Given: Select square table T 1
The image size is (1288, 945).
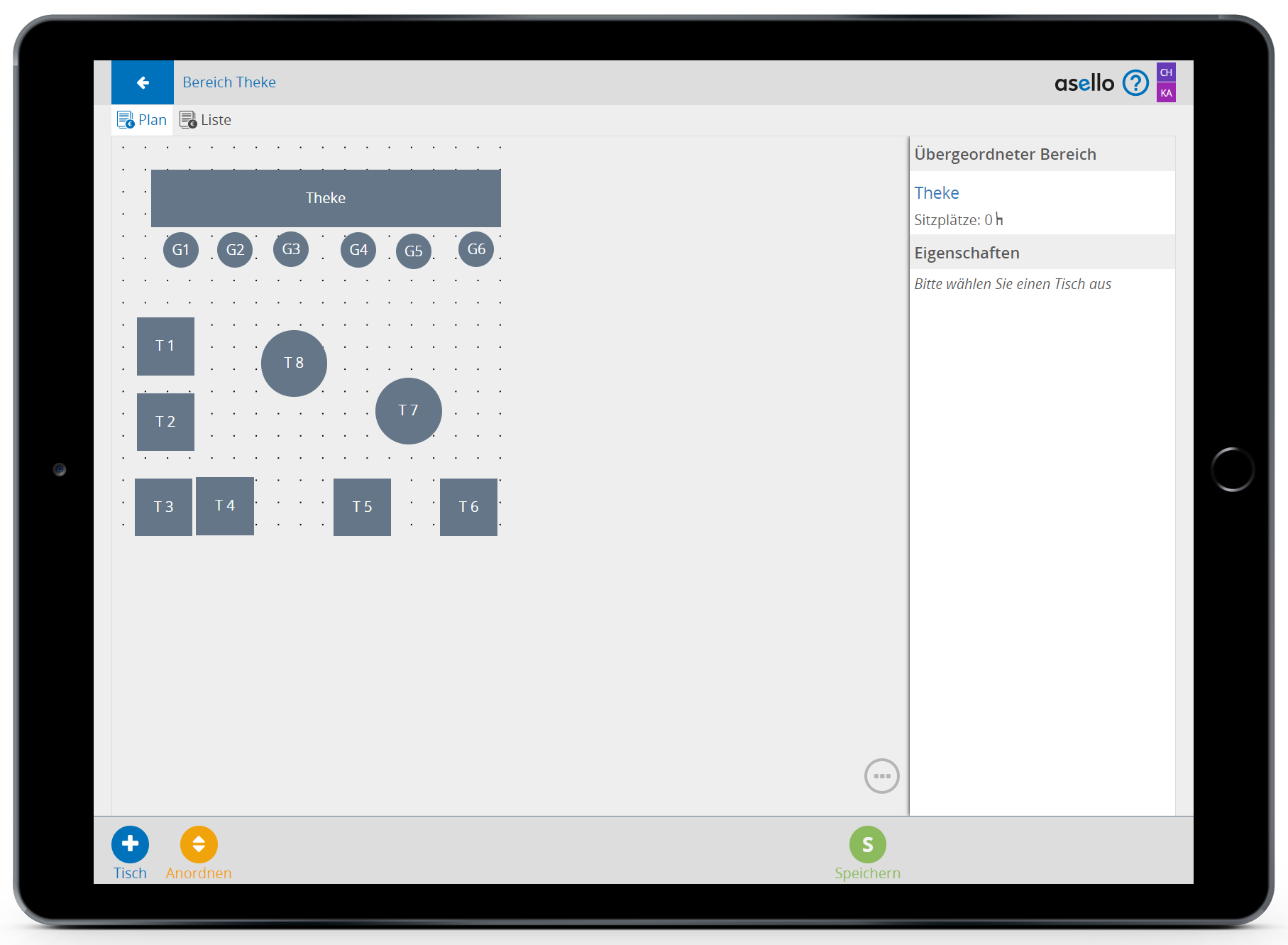Looking at the screenshot, I should [x=165, y=346].
